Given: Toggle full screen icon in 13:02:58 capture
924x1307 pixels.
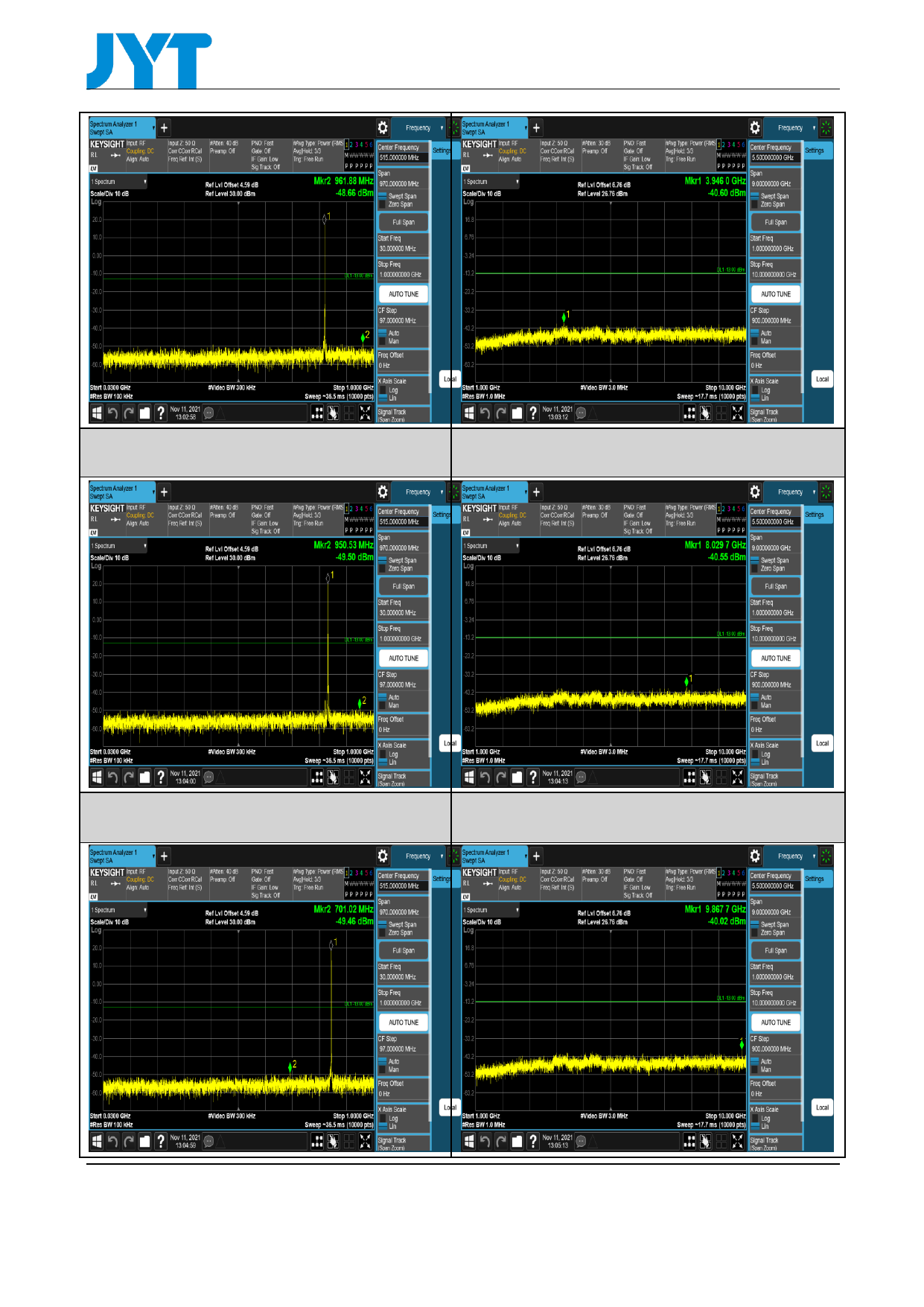Looking at the screenshot, I should click(x=365, y=413).
